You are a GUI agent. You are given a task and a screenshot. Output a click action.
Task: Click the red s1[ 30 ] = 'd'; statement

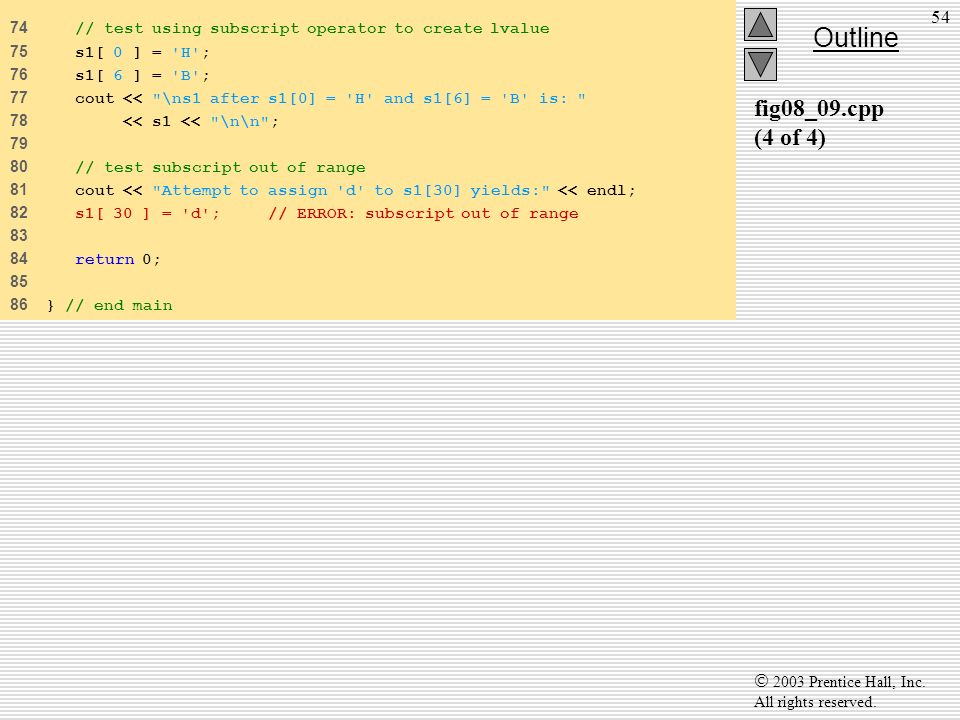click(147, 214)
